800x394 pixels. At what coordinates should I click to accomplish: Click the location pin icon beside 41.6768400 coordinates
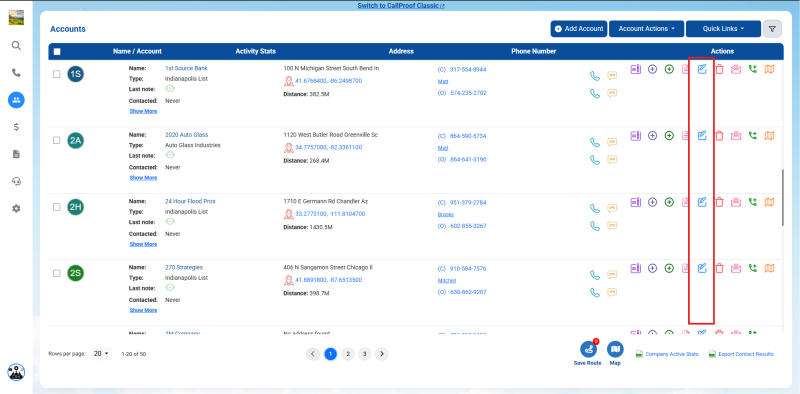pyautogui.click(x=289, y=81)
